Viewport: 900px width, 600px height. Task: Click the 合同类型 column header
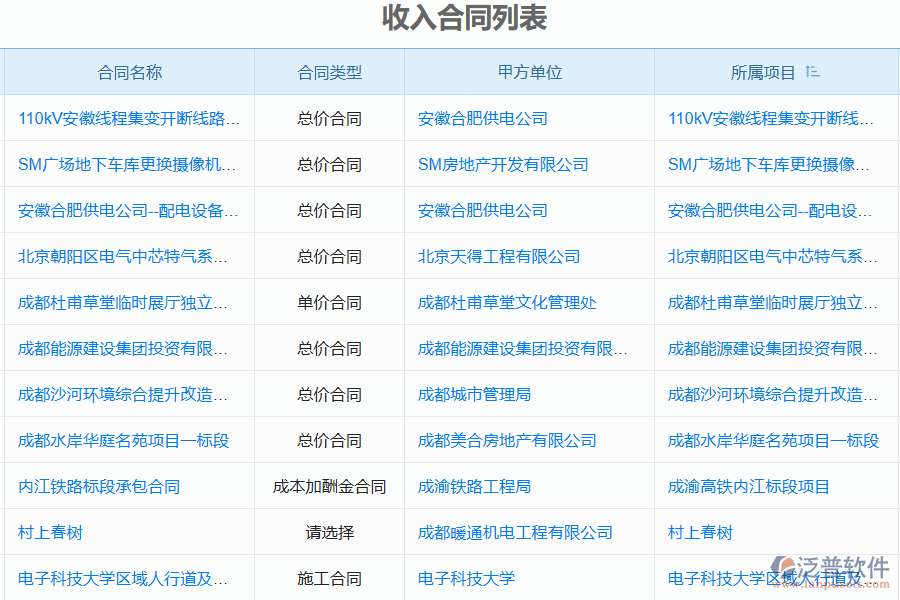point(328,71)
